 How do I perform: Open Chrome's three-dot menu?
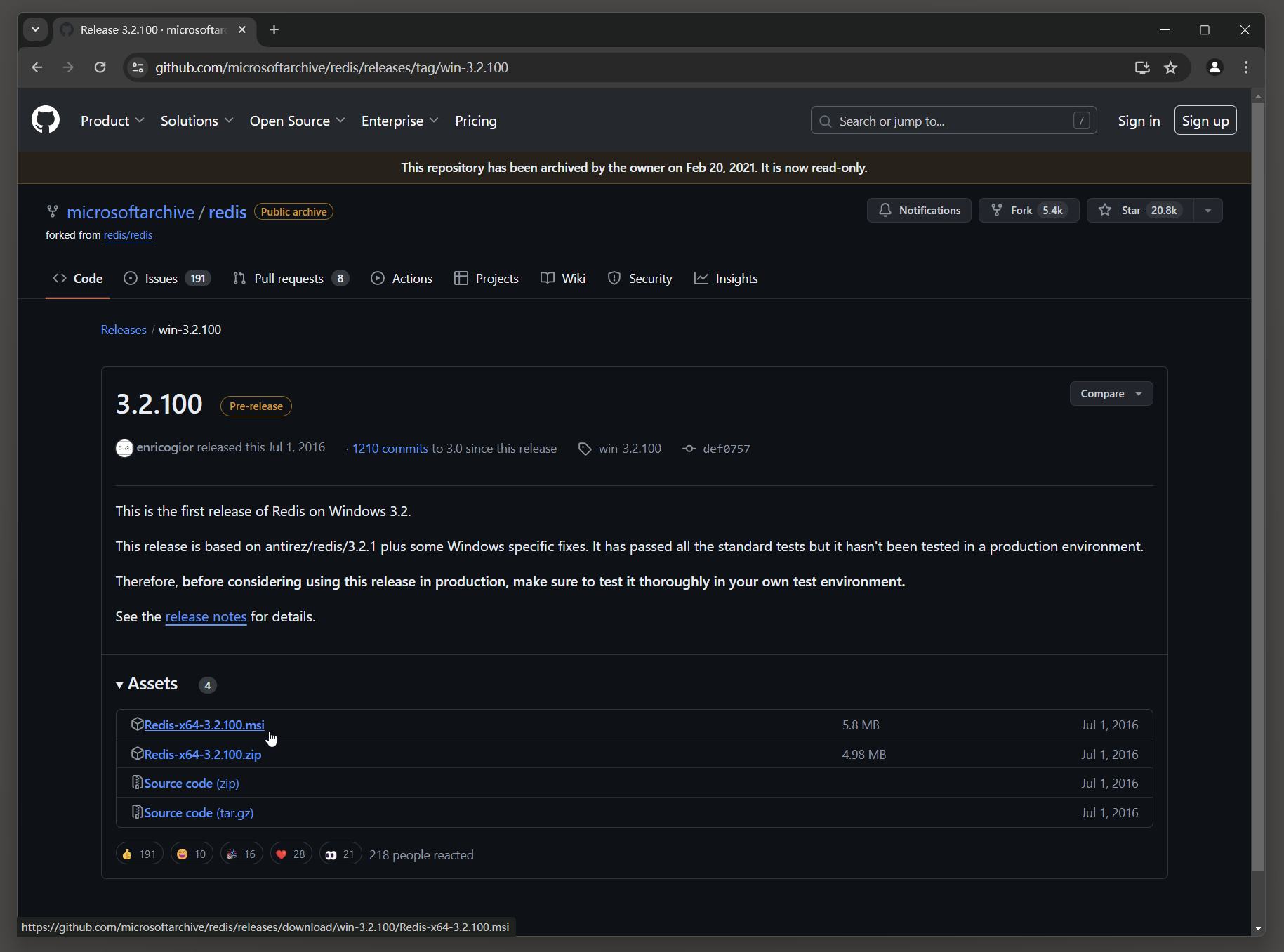1246,67
